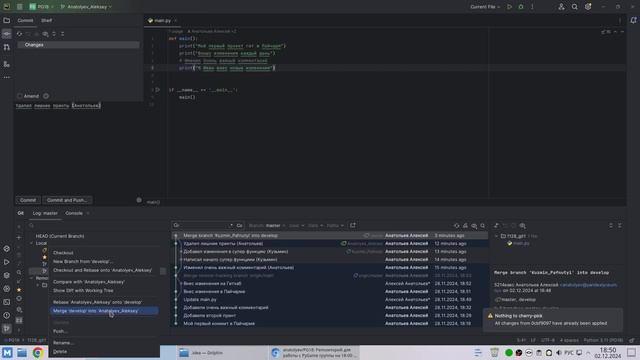
Task: Switch to the Shelf tab
Action: [x=47, y=20]
